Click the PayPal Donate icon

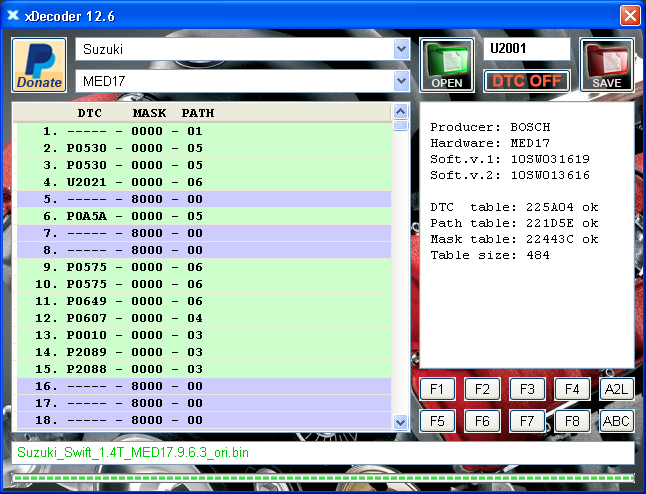(x=39, y=65)
